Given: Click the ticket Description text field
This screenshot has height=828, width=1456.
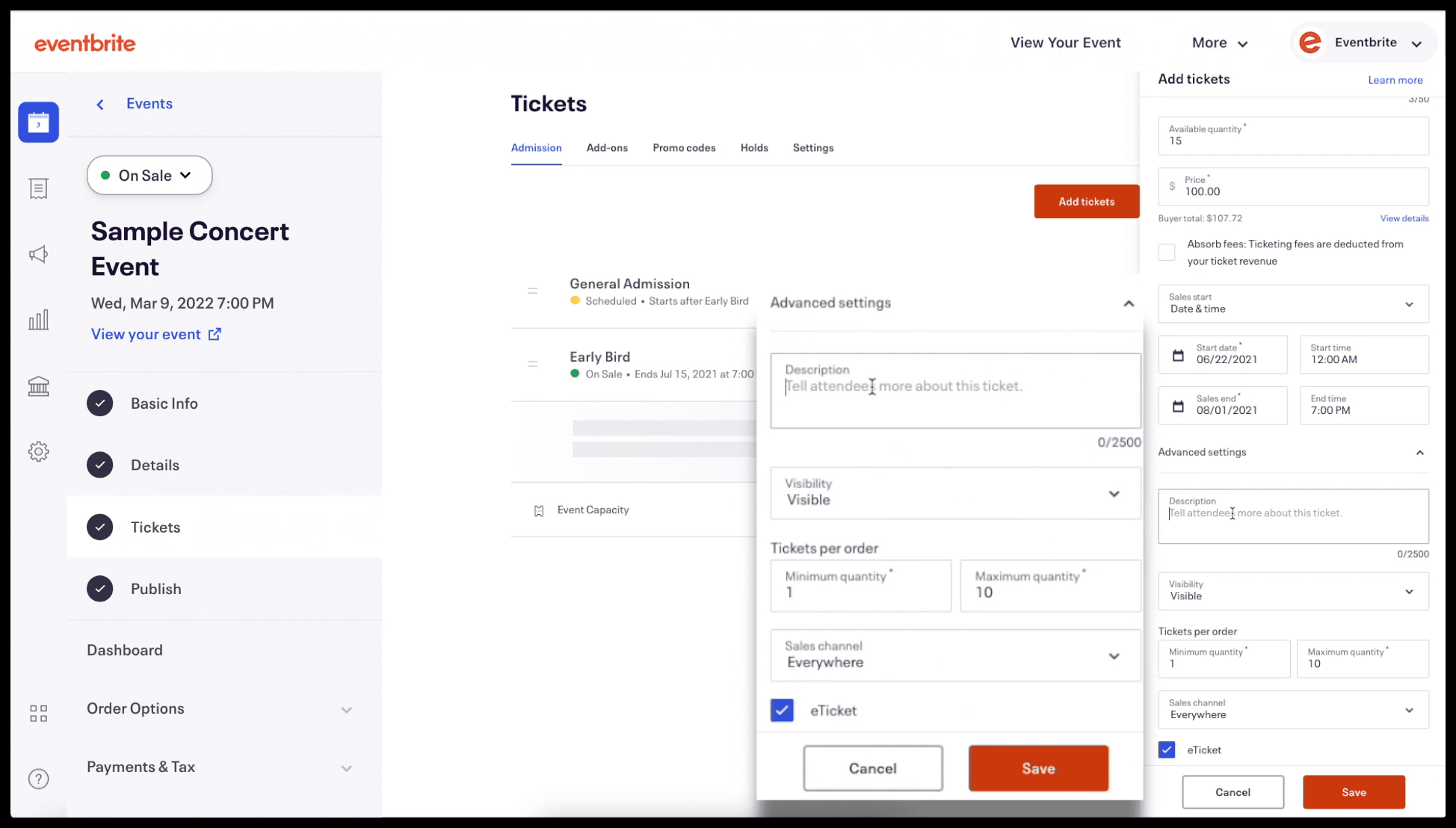Looking at the screenshot, I should 954,390.
